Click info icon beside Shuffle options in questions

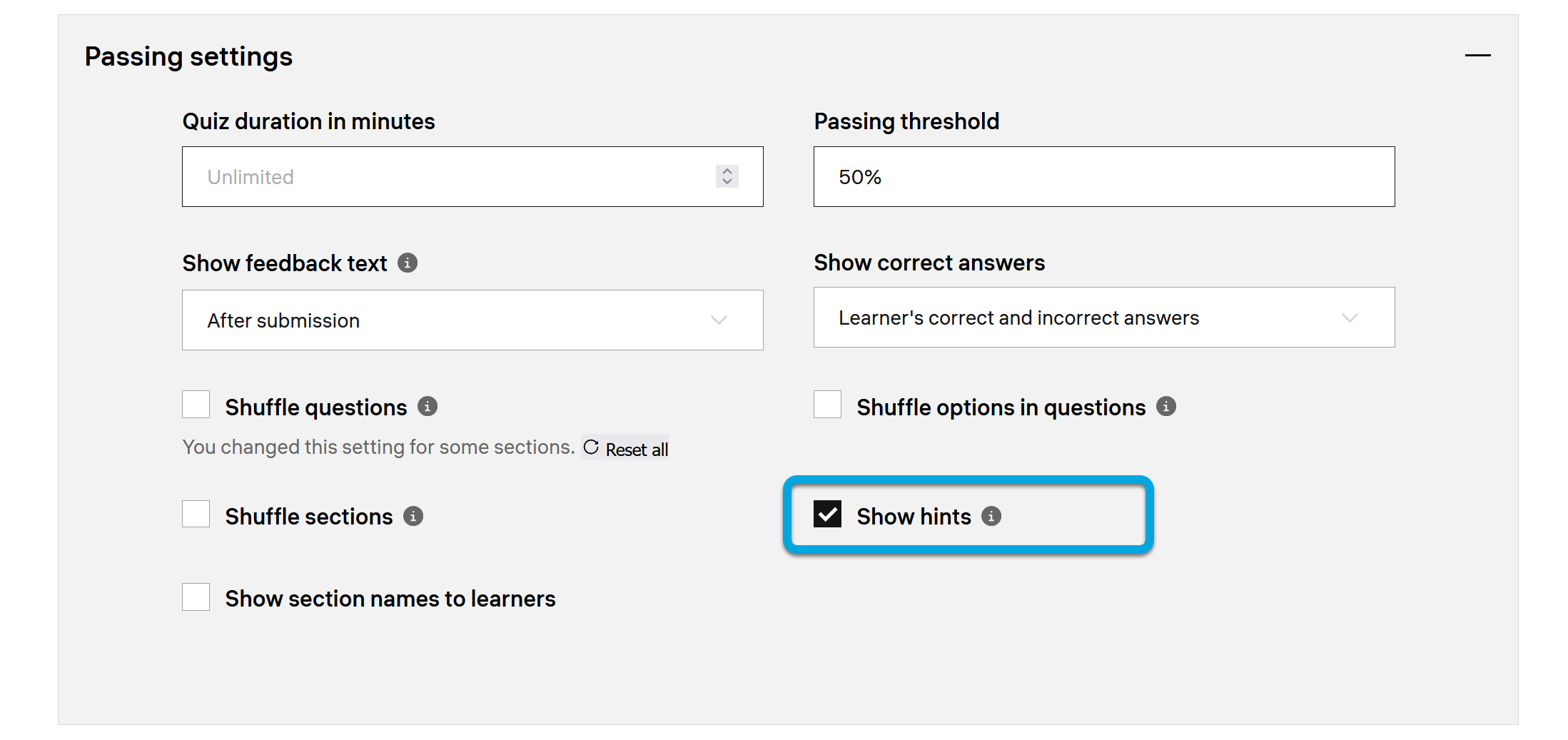coord(1166,406)
